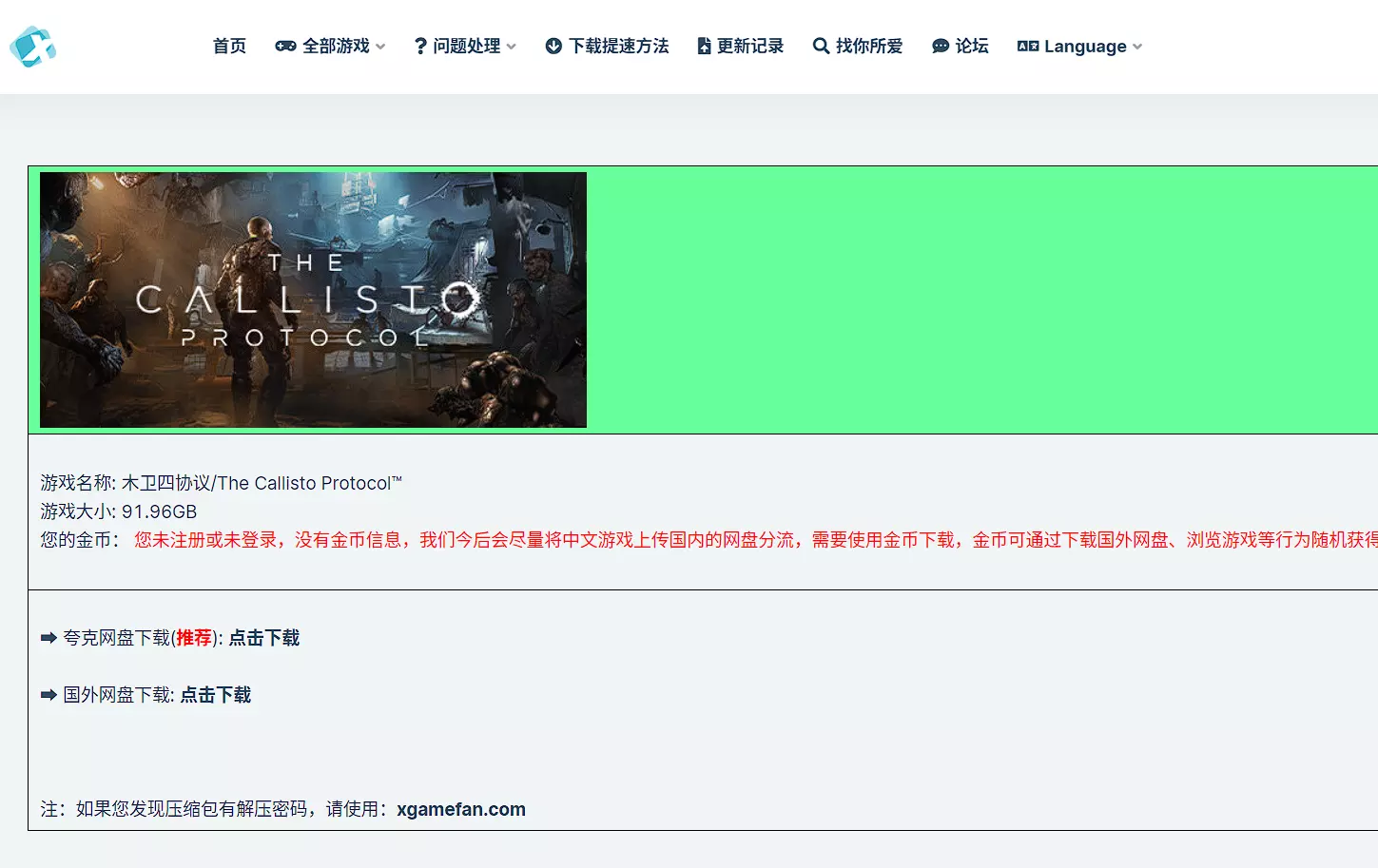
Task: Click the download arrow icon beside 下载提速方法
Action: point(553,47)
